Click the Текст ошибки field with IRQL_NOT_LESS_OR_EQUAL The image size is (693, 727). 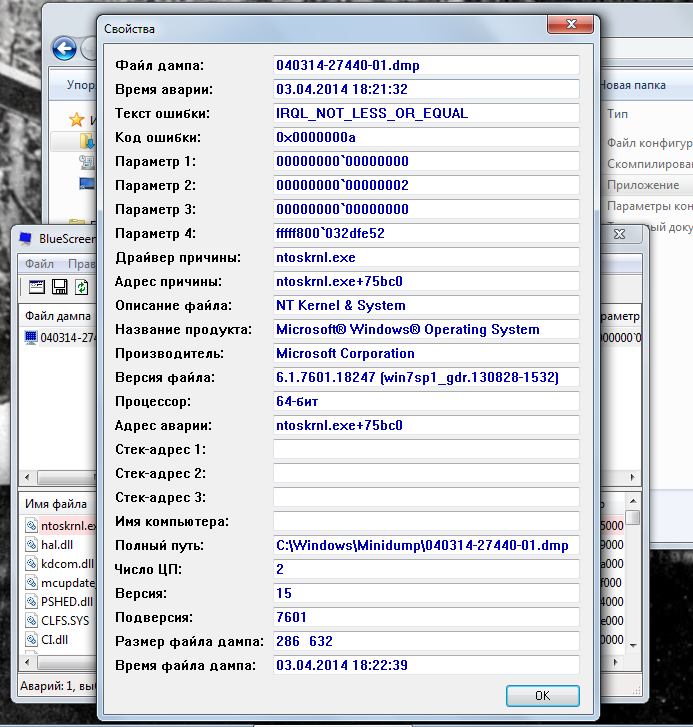tap(426, 113)
